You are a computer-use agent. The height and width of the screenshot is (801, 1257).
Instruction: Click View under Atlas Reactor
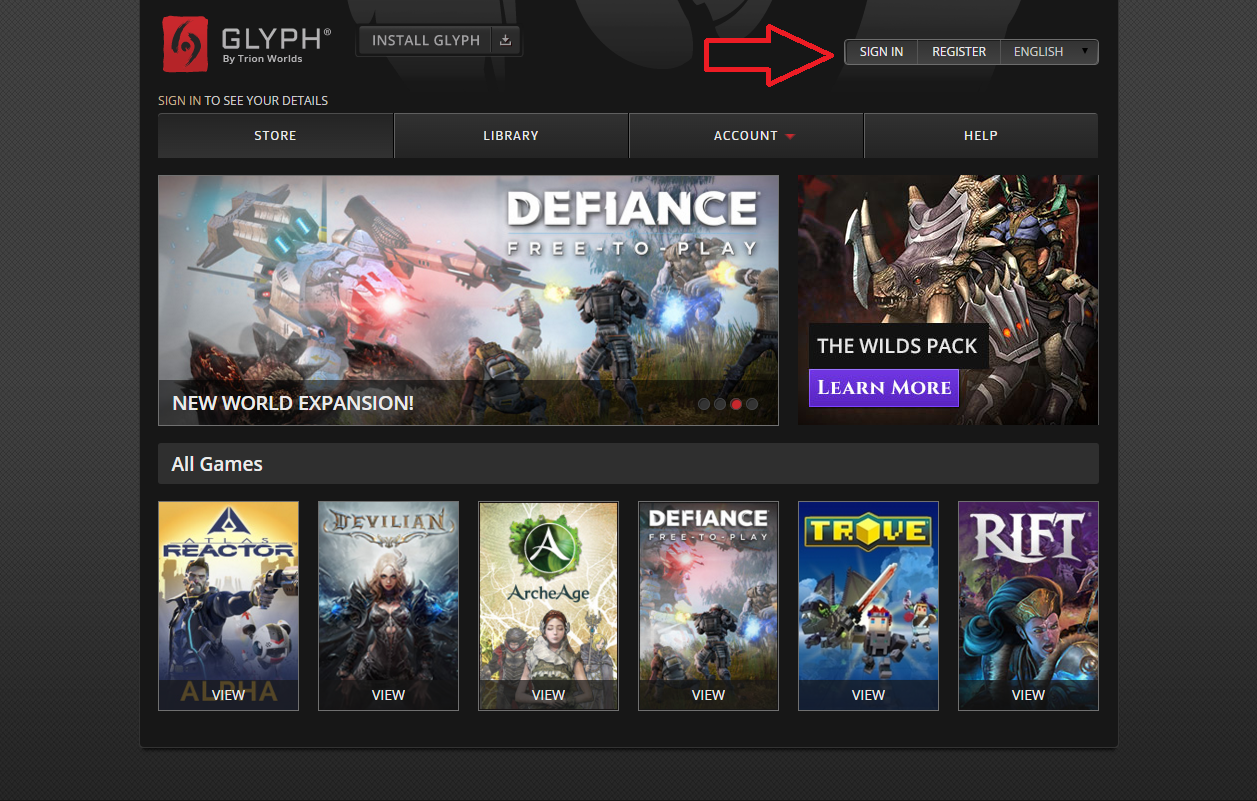point(228,695)
